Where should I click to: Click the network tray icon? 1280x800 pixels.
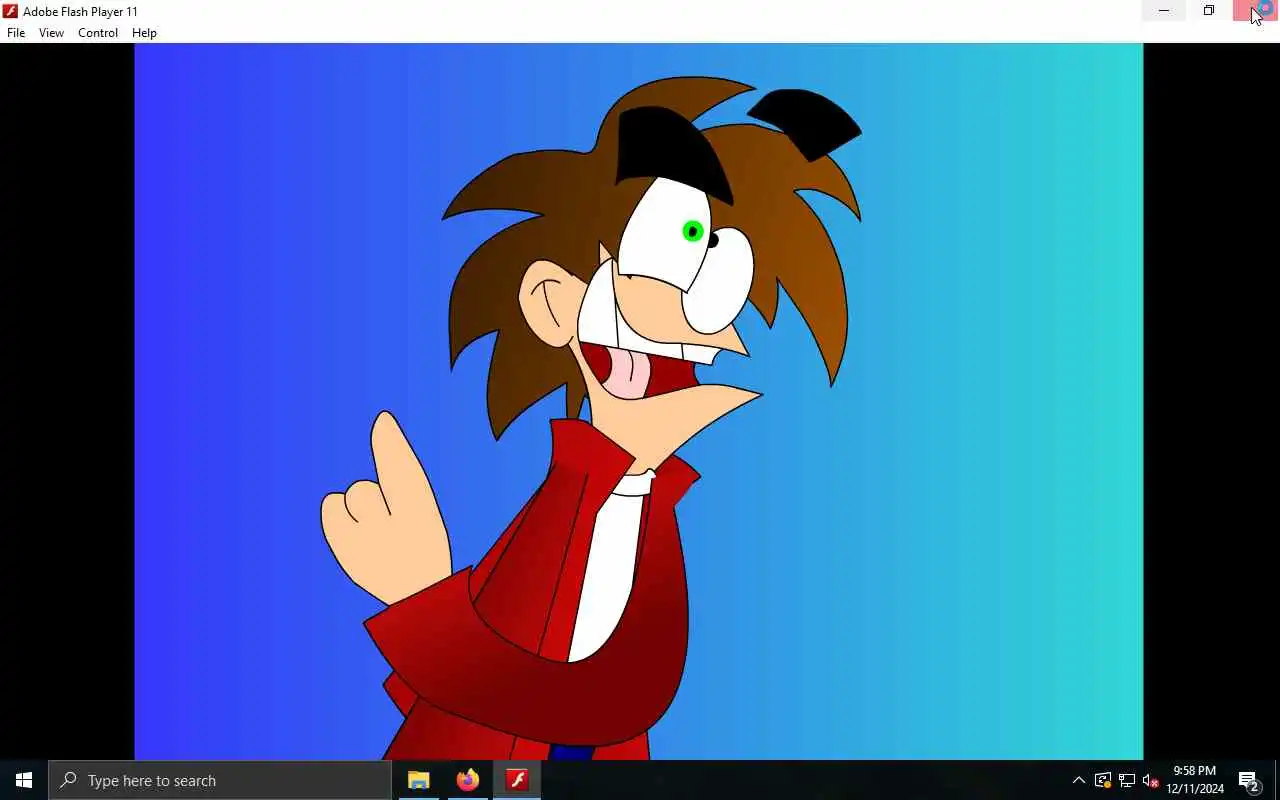coord(1127,780)
